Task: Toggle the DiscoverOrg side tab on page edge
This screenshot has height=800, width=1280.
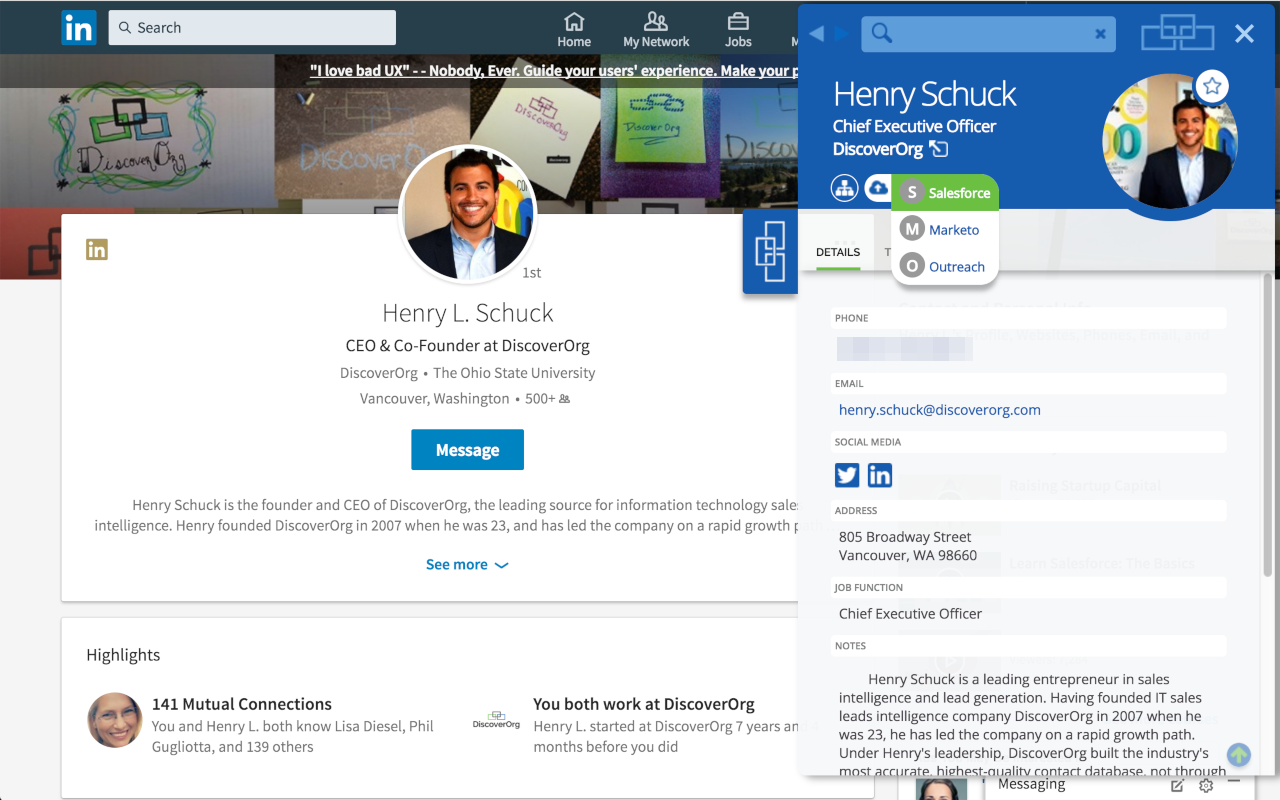Action: click(x=770, y=252)
